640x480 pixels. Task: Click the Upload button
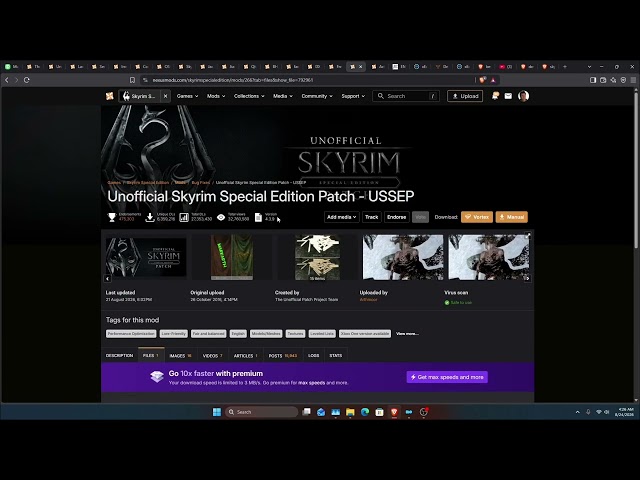click(x=465, y=96)
